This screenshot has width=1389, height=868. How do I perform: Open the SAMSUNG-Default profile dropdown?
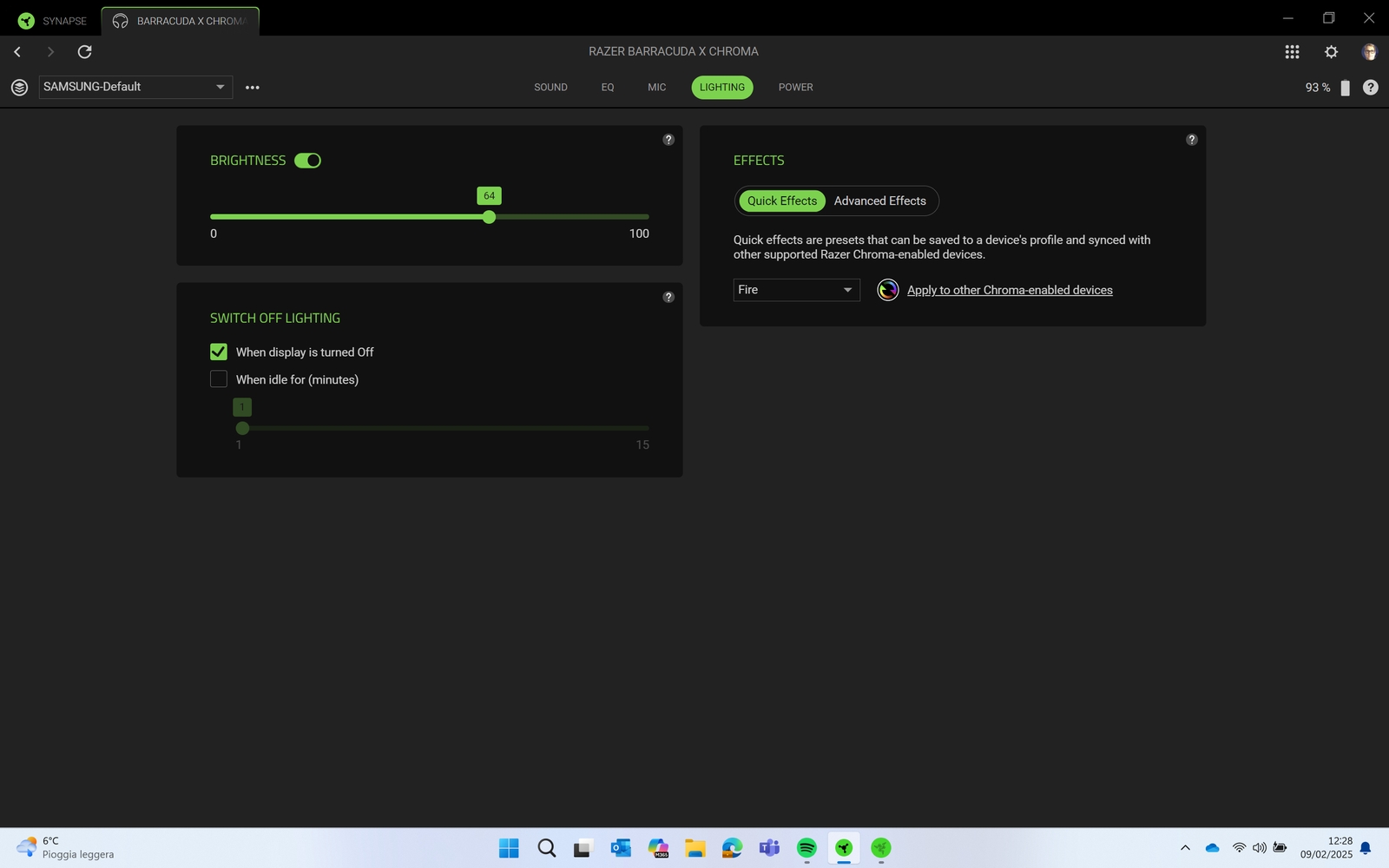point(135,87)
